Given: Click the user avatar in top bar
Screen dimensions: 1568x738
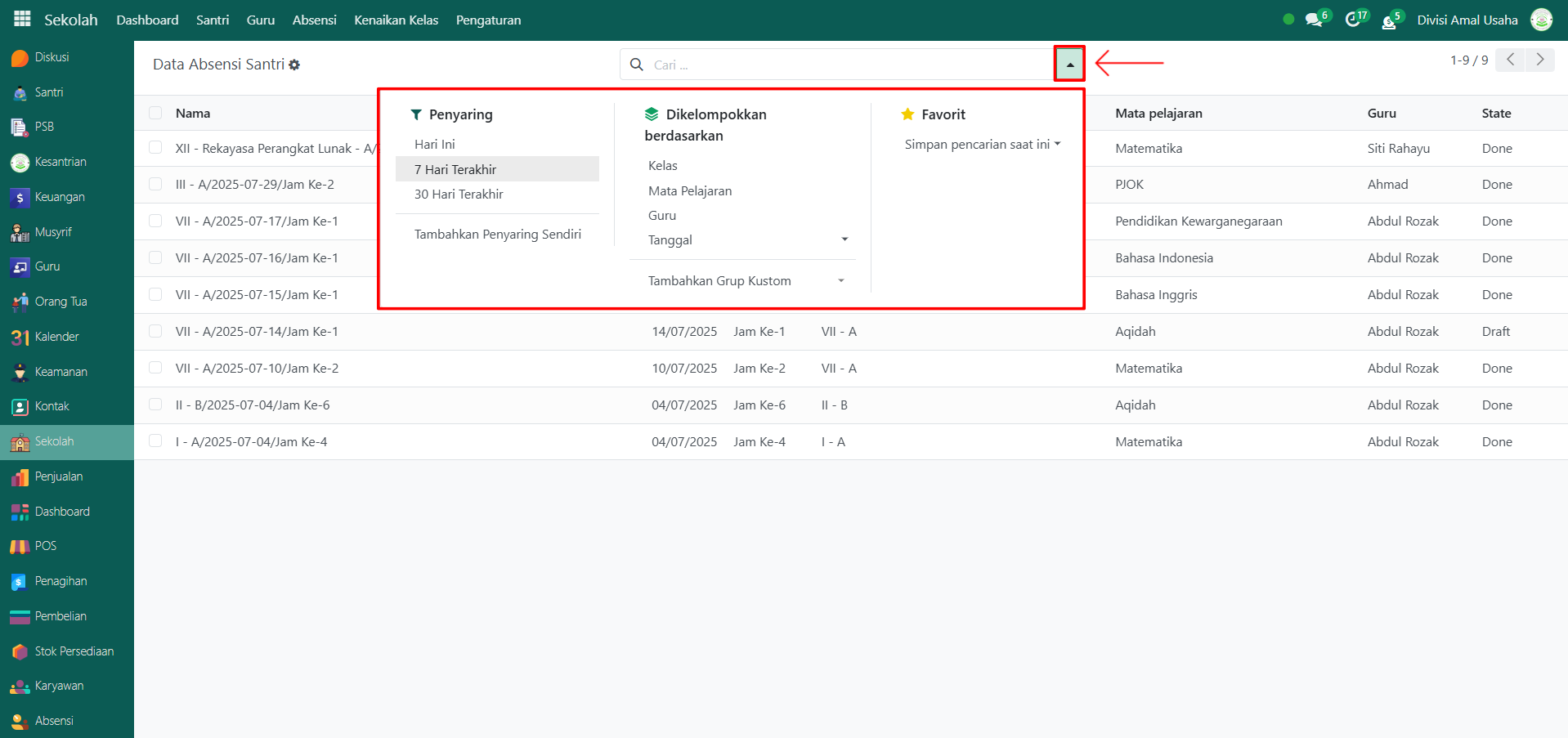Looking at the screenshot, I should [1541, 20].
